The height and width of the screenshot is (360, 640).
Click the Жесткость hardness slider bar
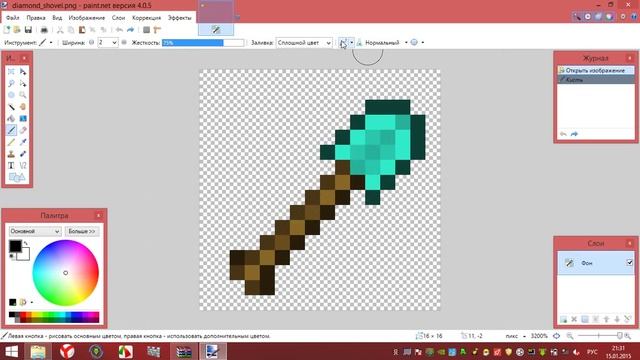(203, 42)
